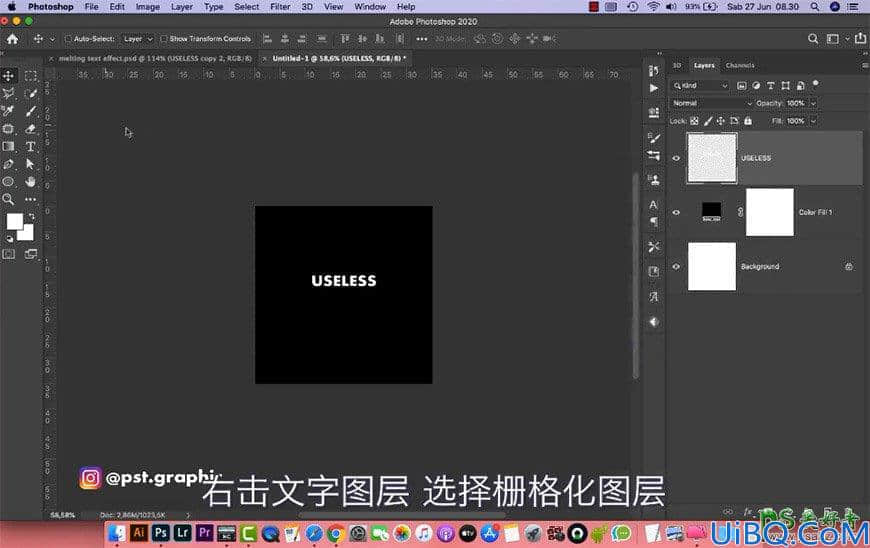This screenshot has width=870, height=548.
Task: Switch to the Channels tab
Action: coord(740,65)
